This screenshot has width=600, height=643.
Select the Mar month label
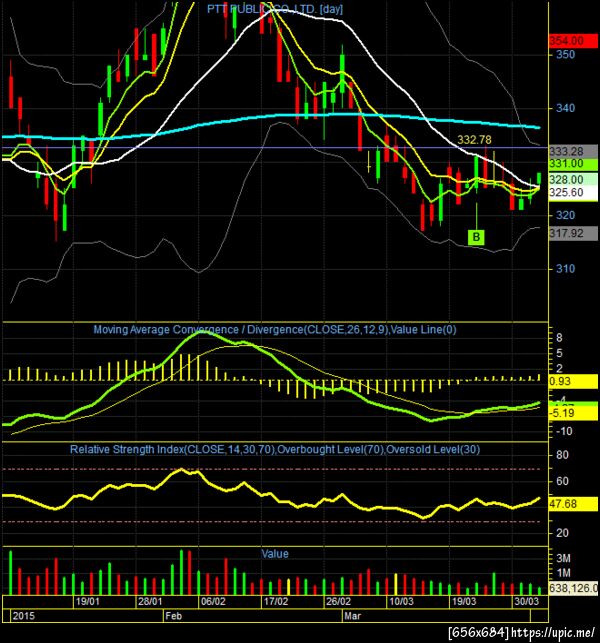(x=352, y=616)
